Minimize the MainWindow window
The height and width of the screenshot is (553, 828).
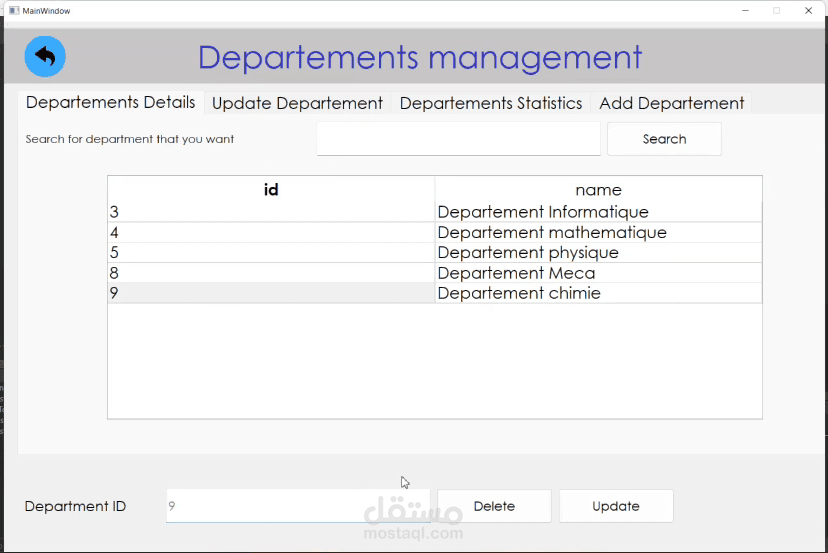(x=745, y=10)
